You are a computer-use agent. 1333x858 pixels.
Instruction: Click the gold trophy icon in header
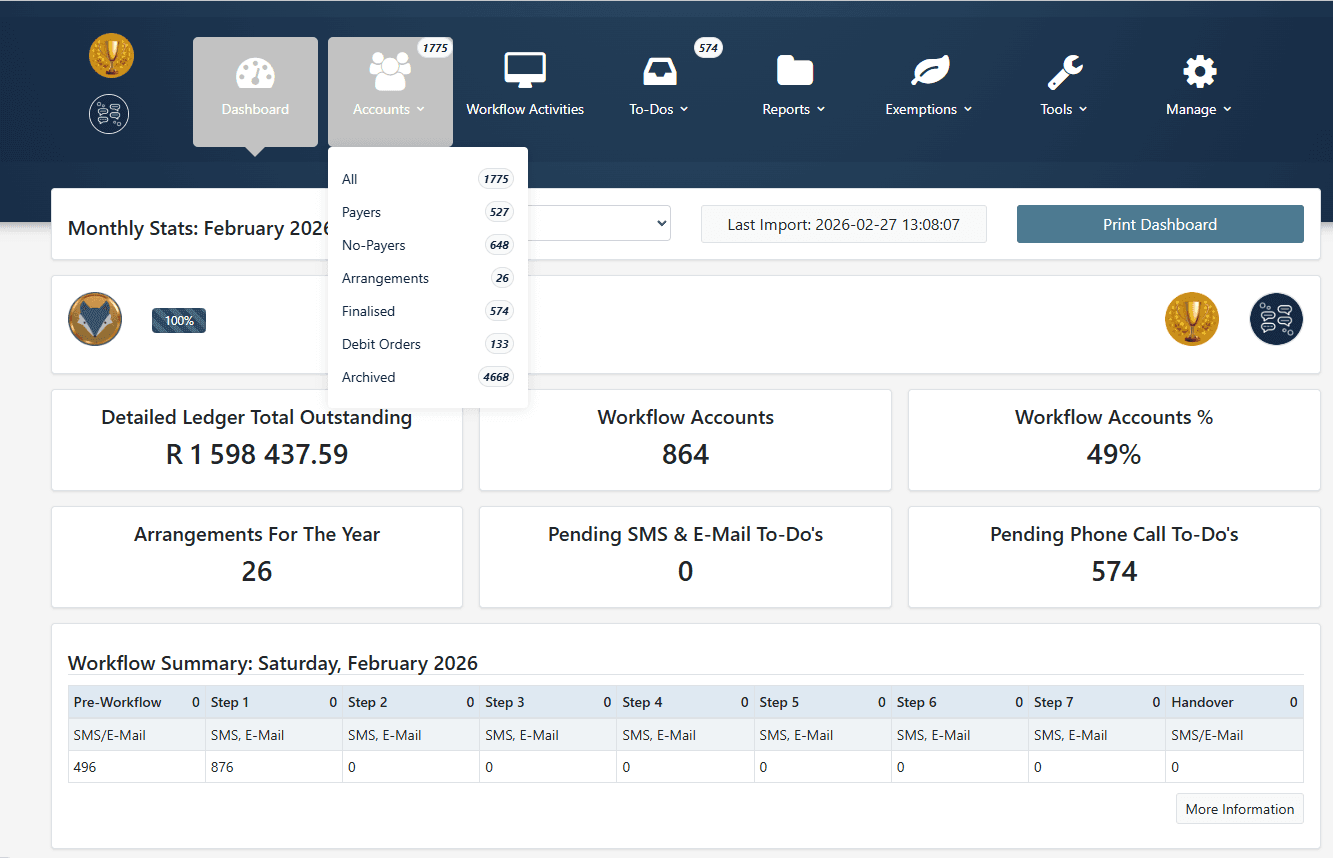111,55
